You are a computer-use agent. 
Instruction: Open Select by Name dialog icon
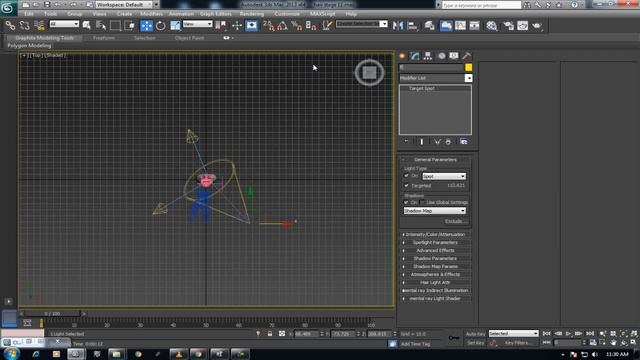[101, 26]
